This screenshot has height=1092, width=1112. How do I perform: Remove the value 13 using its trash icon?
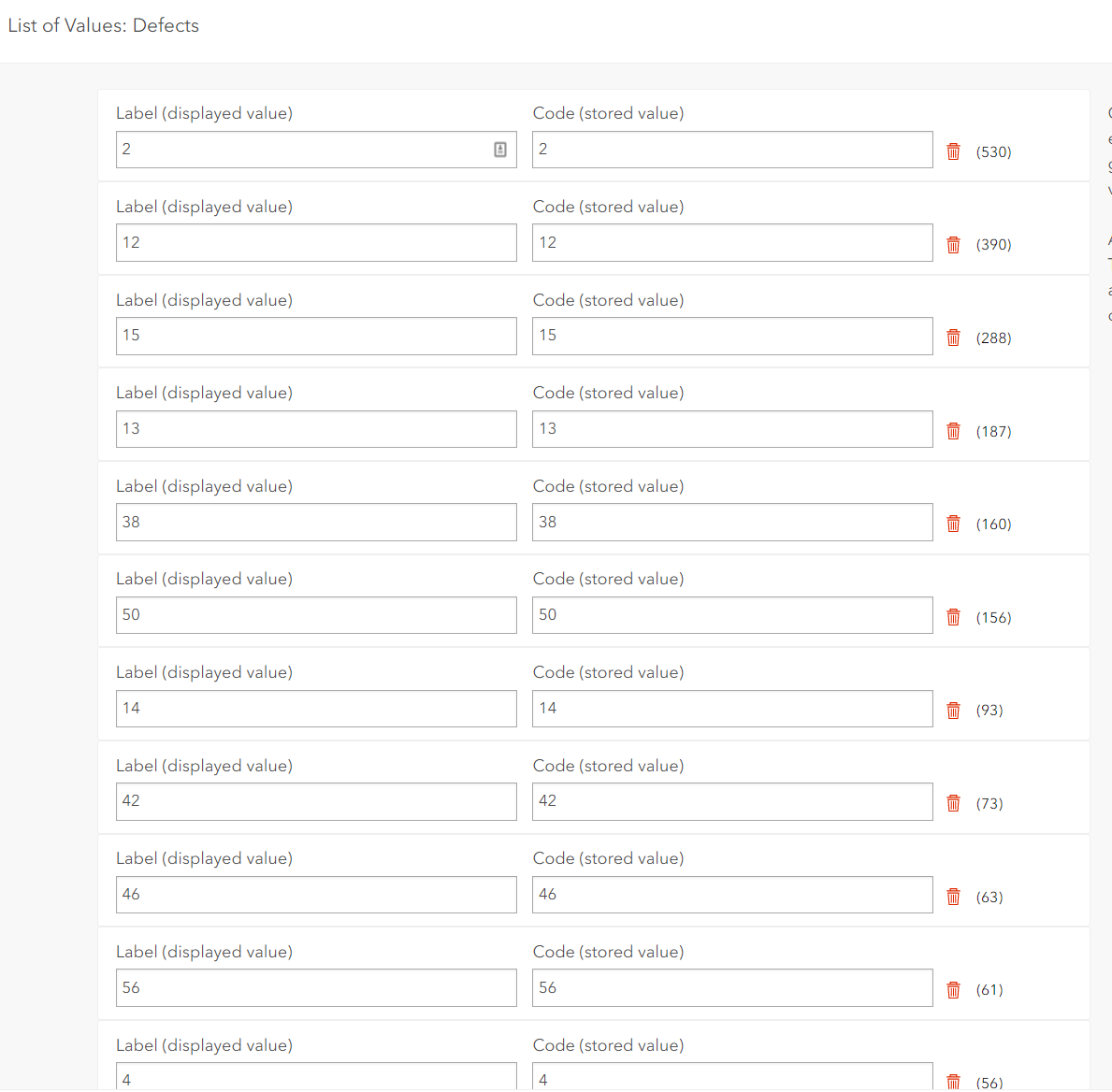click(x=953, y=430)
